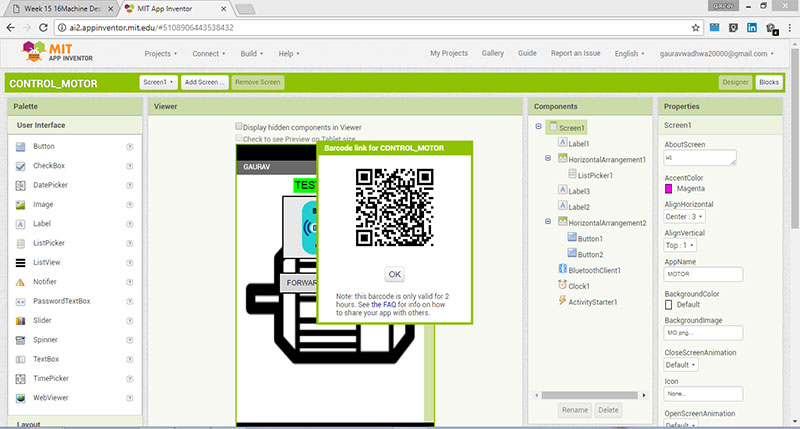Image resolution: width=800 pixels, height=429 pixels.
Task: Click the ActivityStarter1 lightning icon
Action: 562,300
